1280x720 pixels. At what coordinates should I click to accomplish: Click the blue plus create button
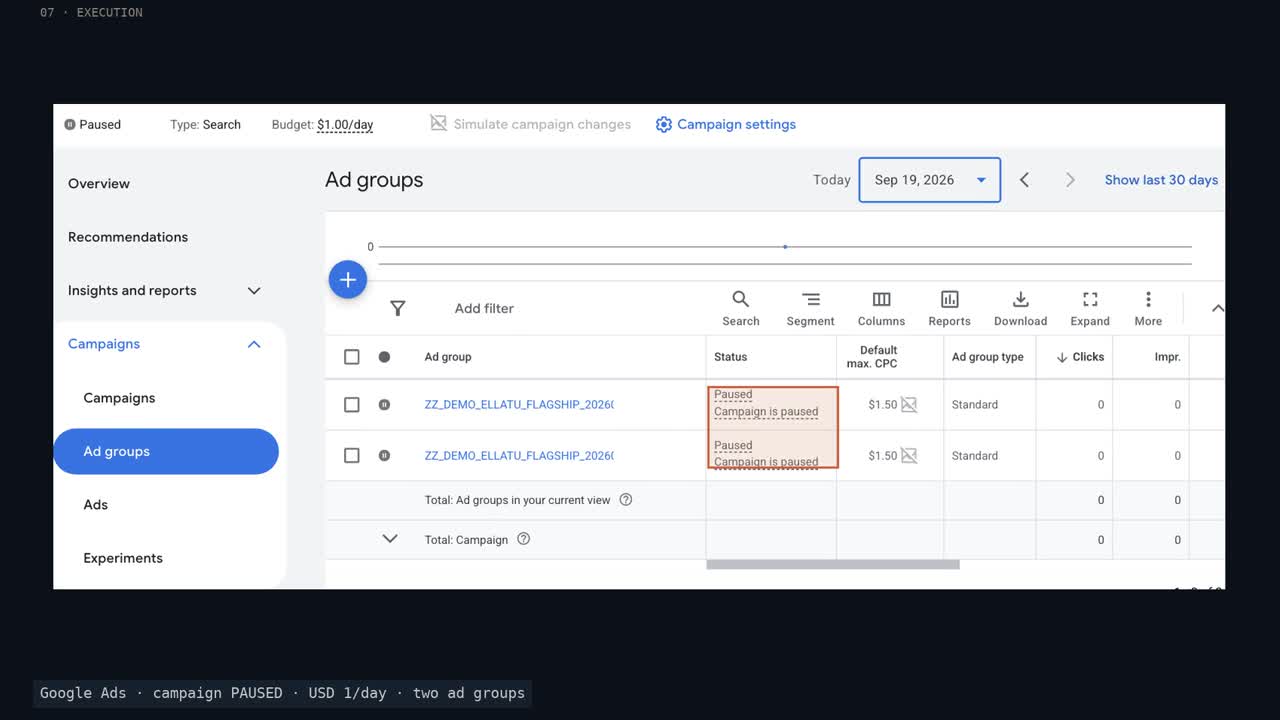pyautogui.click(x=348, y=280)
